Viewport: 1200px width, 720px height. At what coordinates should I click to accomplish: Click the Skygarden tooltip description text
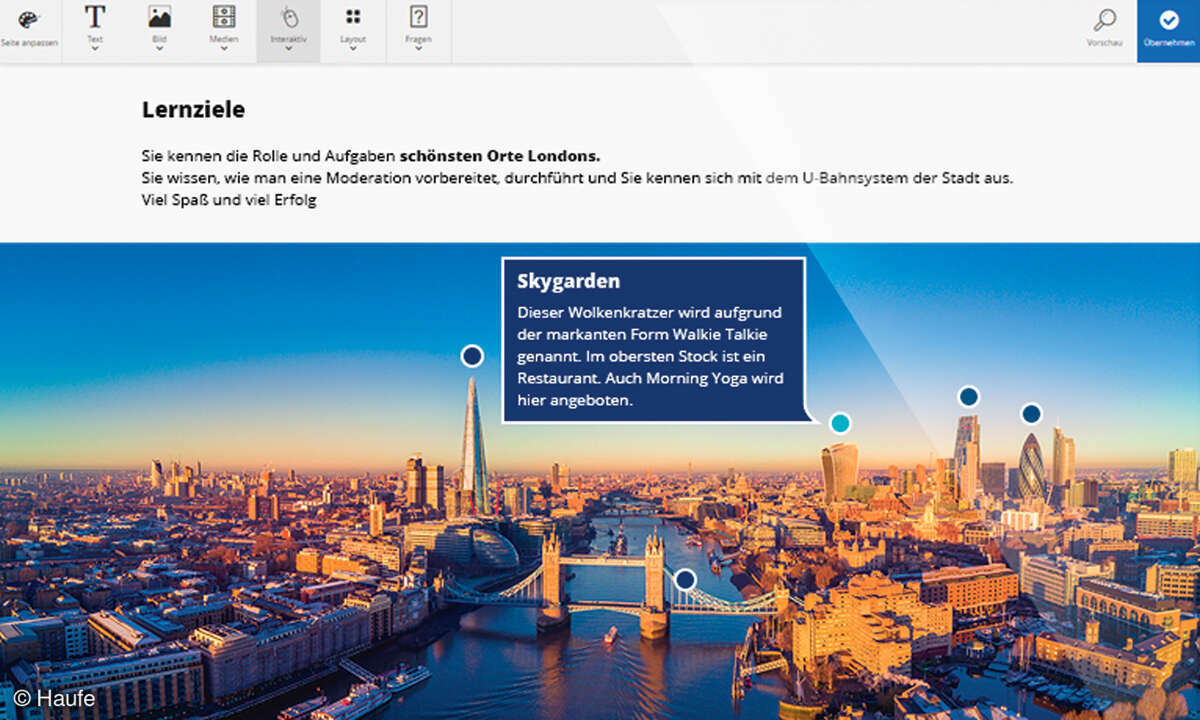point(650,356)
